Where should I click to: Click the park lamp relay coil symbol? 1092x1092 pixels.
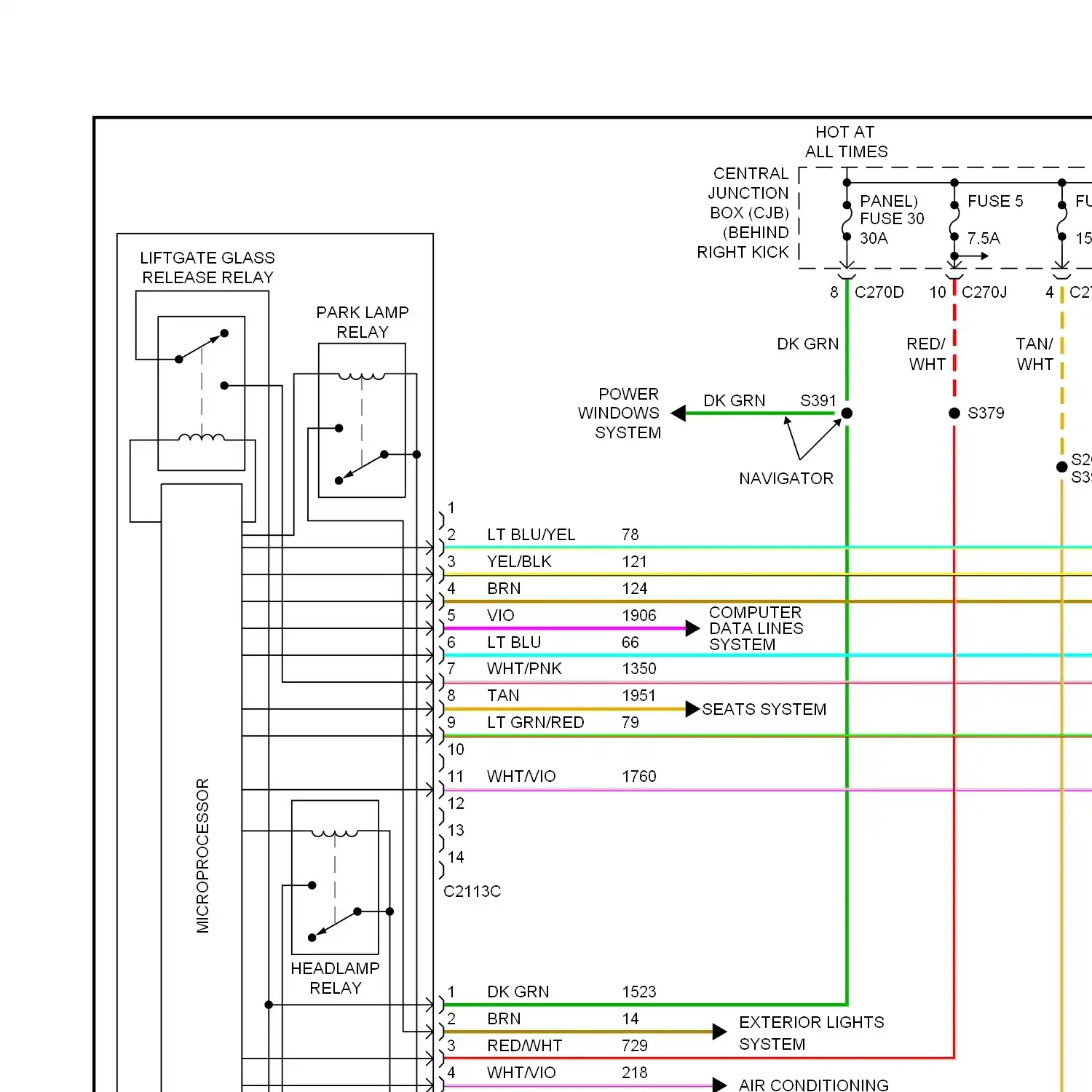tap(362, 376)
